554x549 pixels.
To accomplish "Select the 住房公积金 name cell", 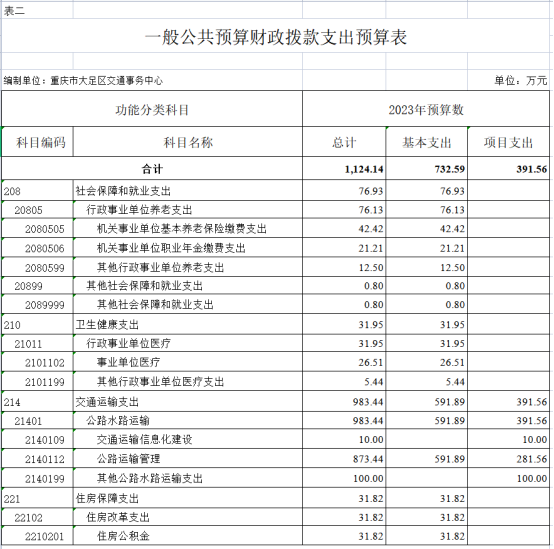I will pos(188,536).
